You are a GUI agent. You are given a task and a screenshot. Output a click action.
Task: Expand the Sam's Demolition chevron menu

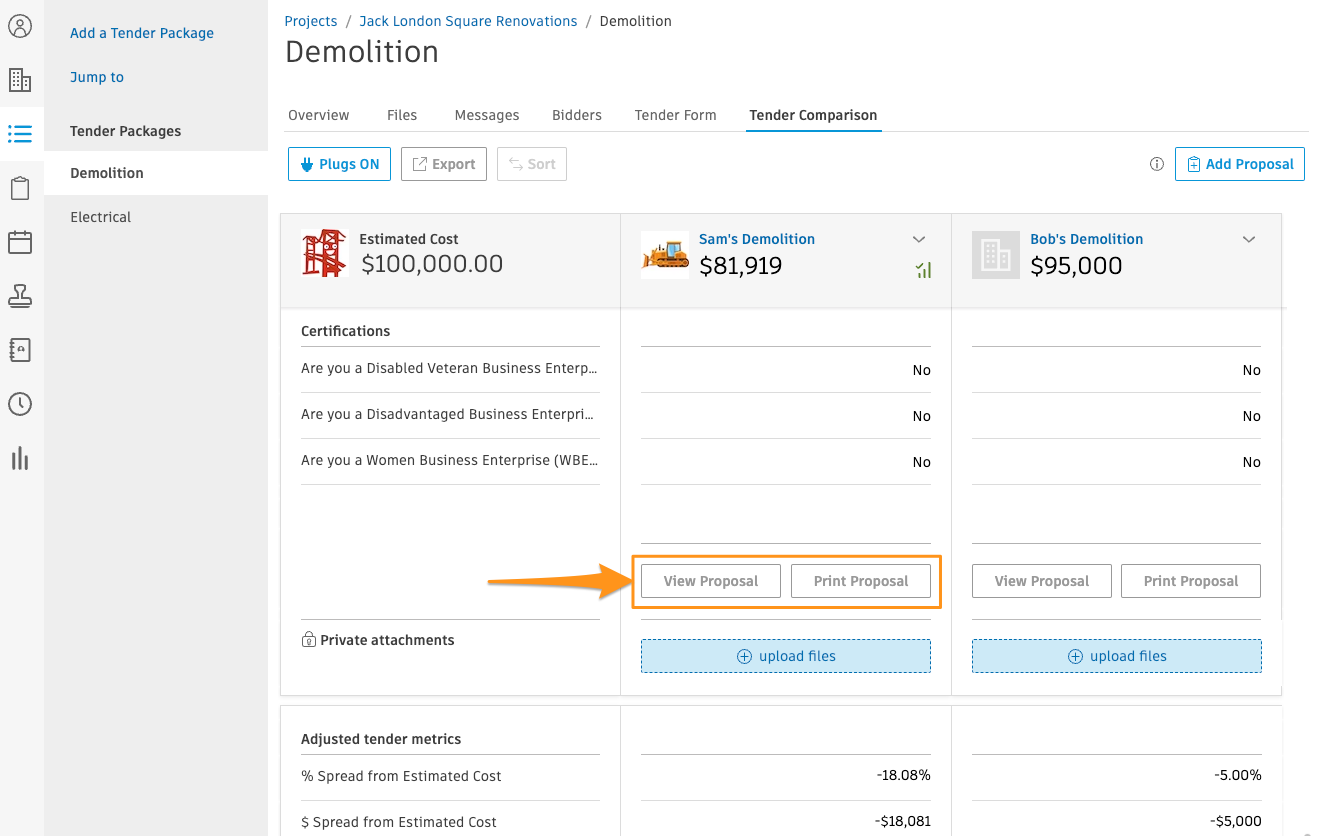pyautogui.click(x=919, y=239)
